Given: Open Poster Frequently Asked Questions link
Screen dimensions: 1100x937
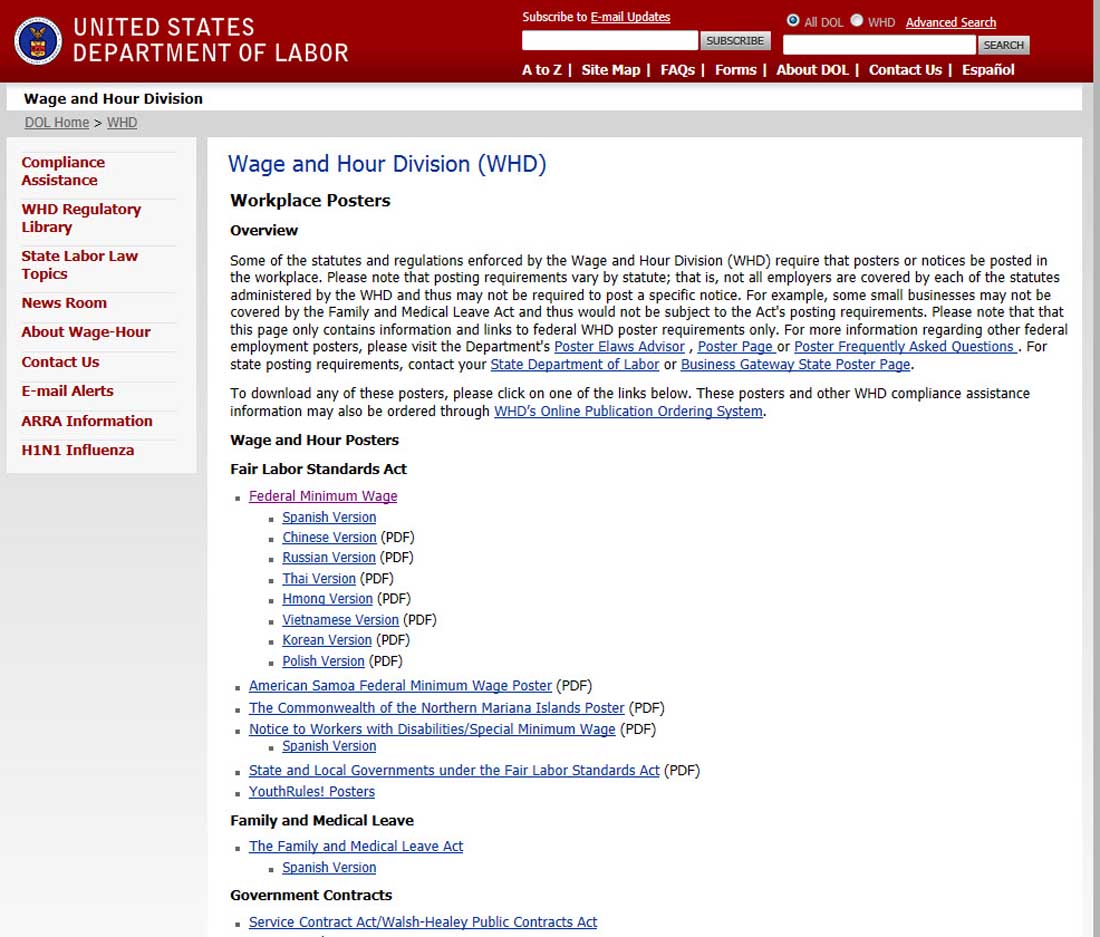Looking at the screenshot, I should (x=904, y=347).
